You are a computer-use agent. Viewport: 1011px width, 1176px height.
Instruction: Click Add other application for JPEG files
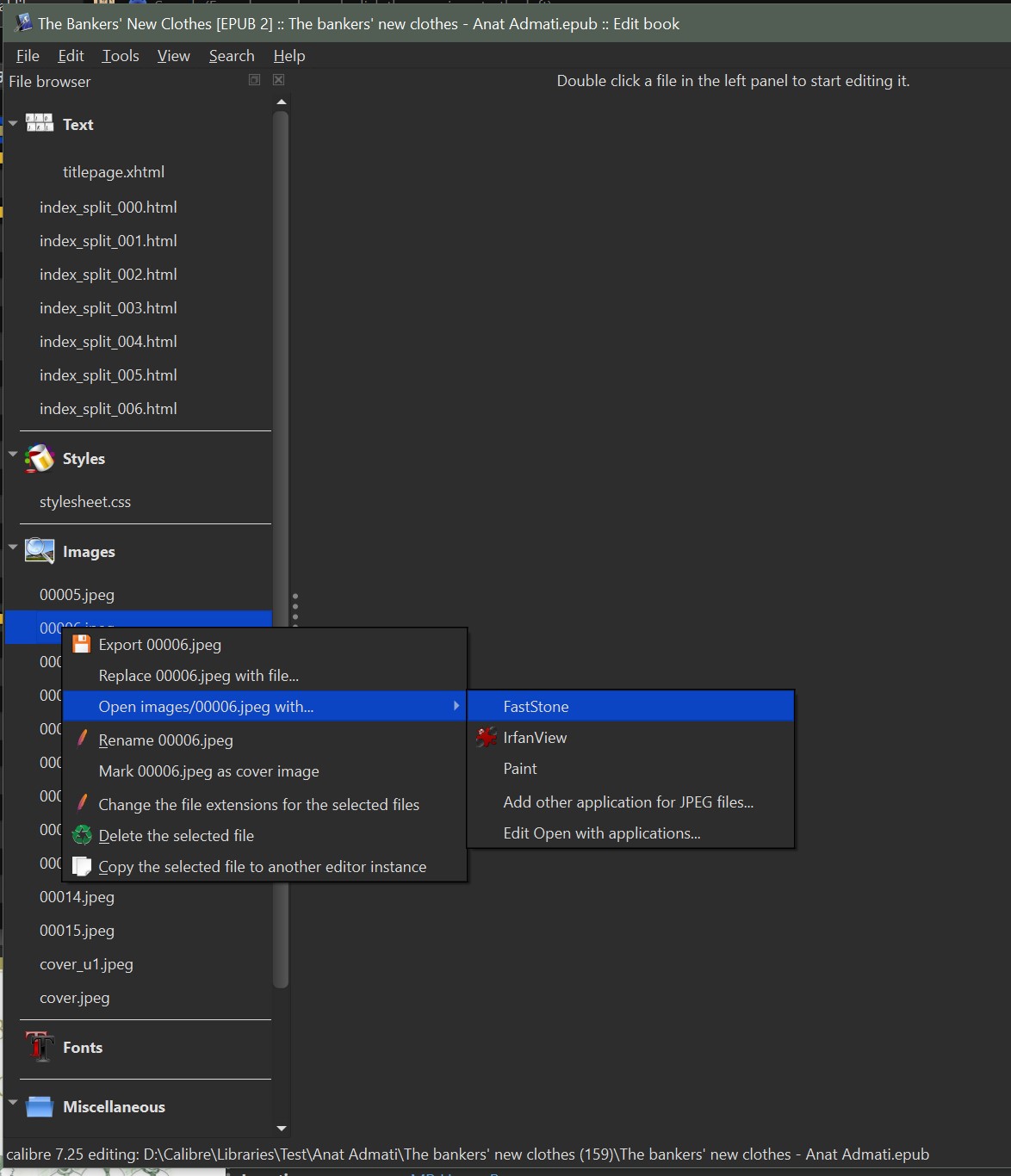pos(628,802)
